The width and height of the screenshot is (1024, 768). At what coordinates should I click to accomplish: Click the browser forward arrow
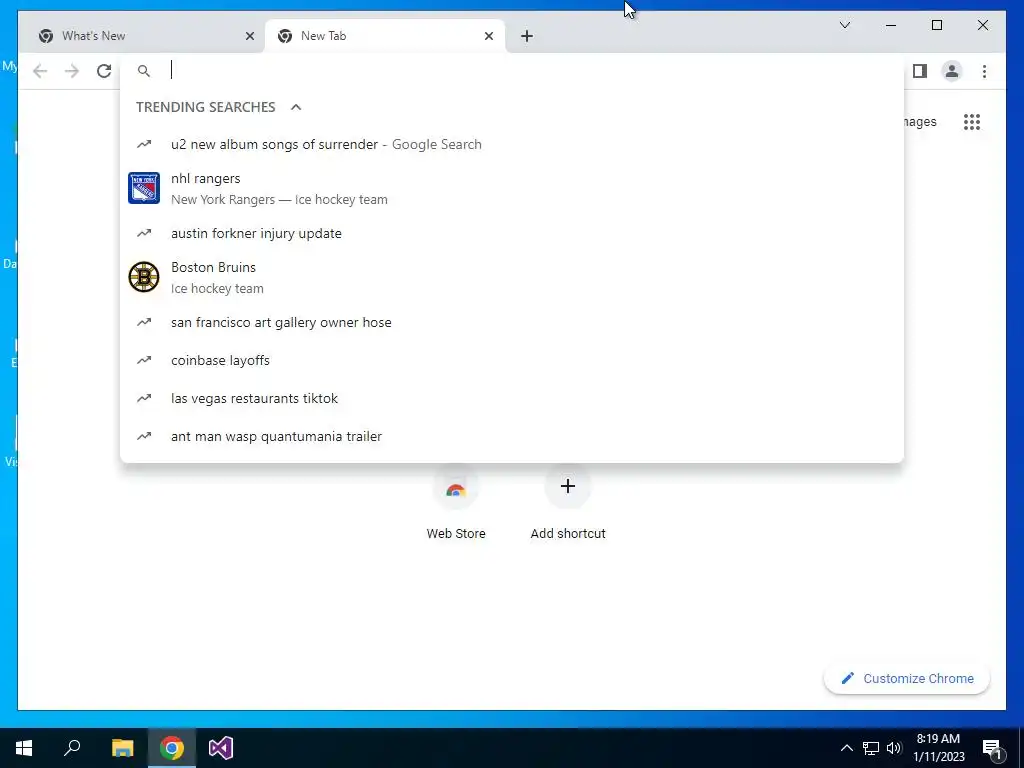[72, 71]
